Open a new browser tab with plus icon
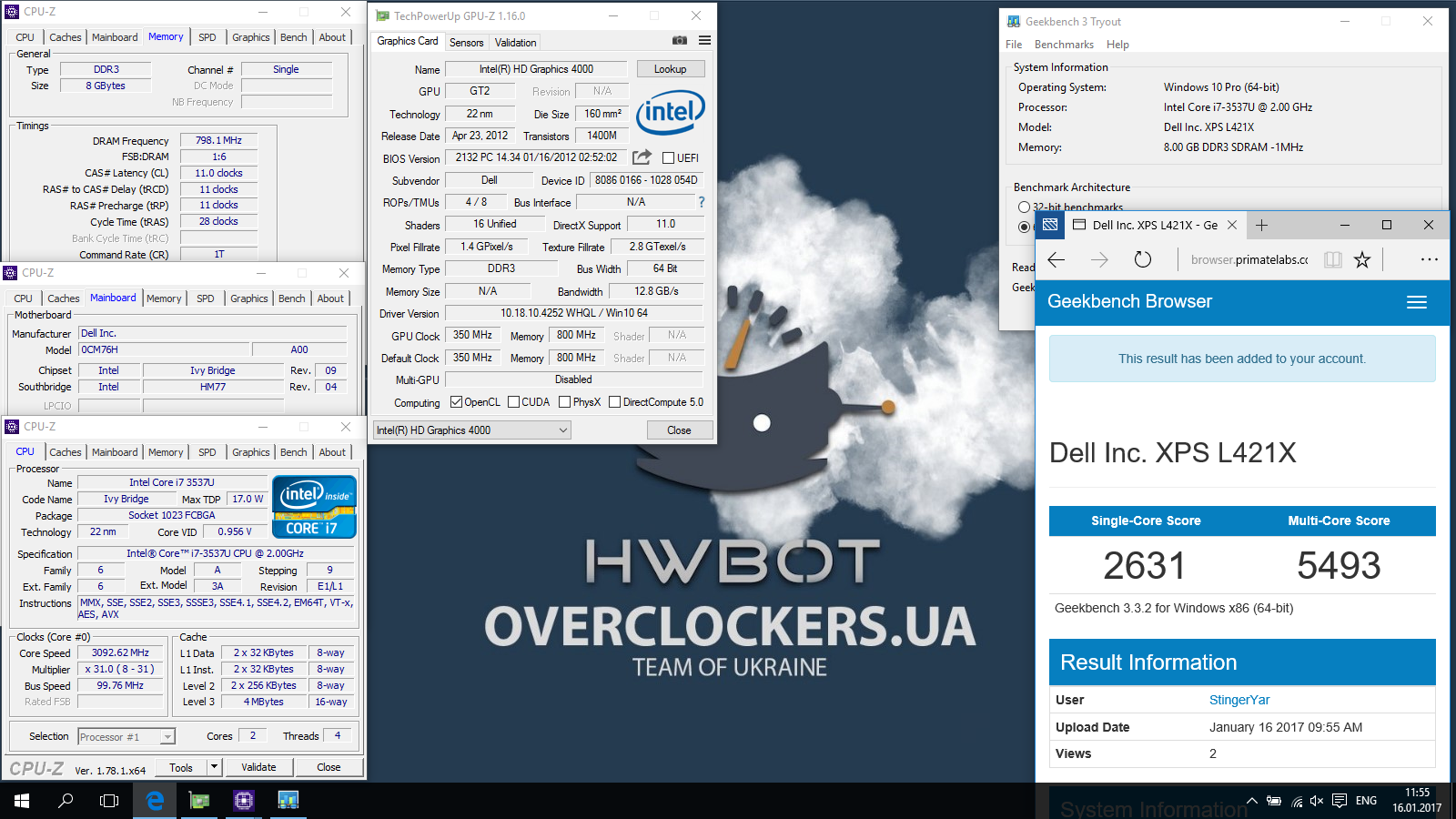The width and height of the screenshot is (1456, 819). [x=1261, y=225]
